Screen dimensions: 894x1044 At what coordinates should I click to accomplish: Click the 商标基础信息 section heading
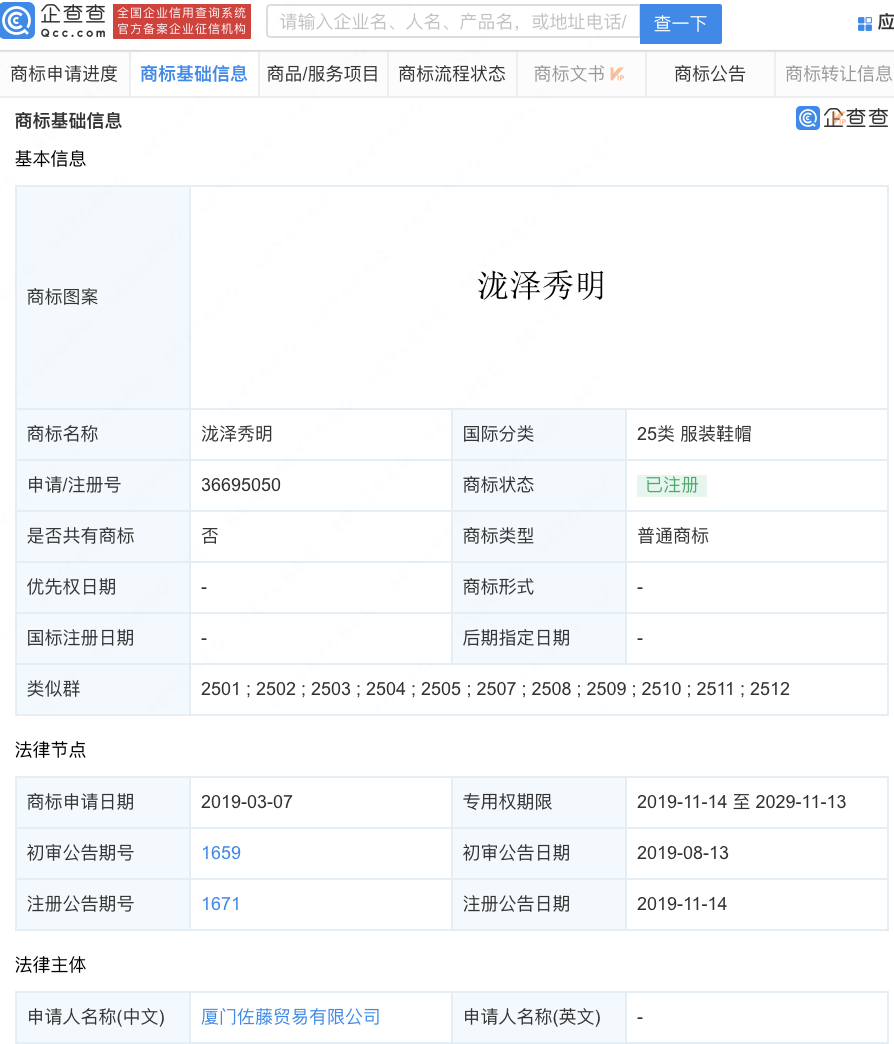(69, 121)
